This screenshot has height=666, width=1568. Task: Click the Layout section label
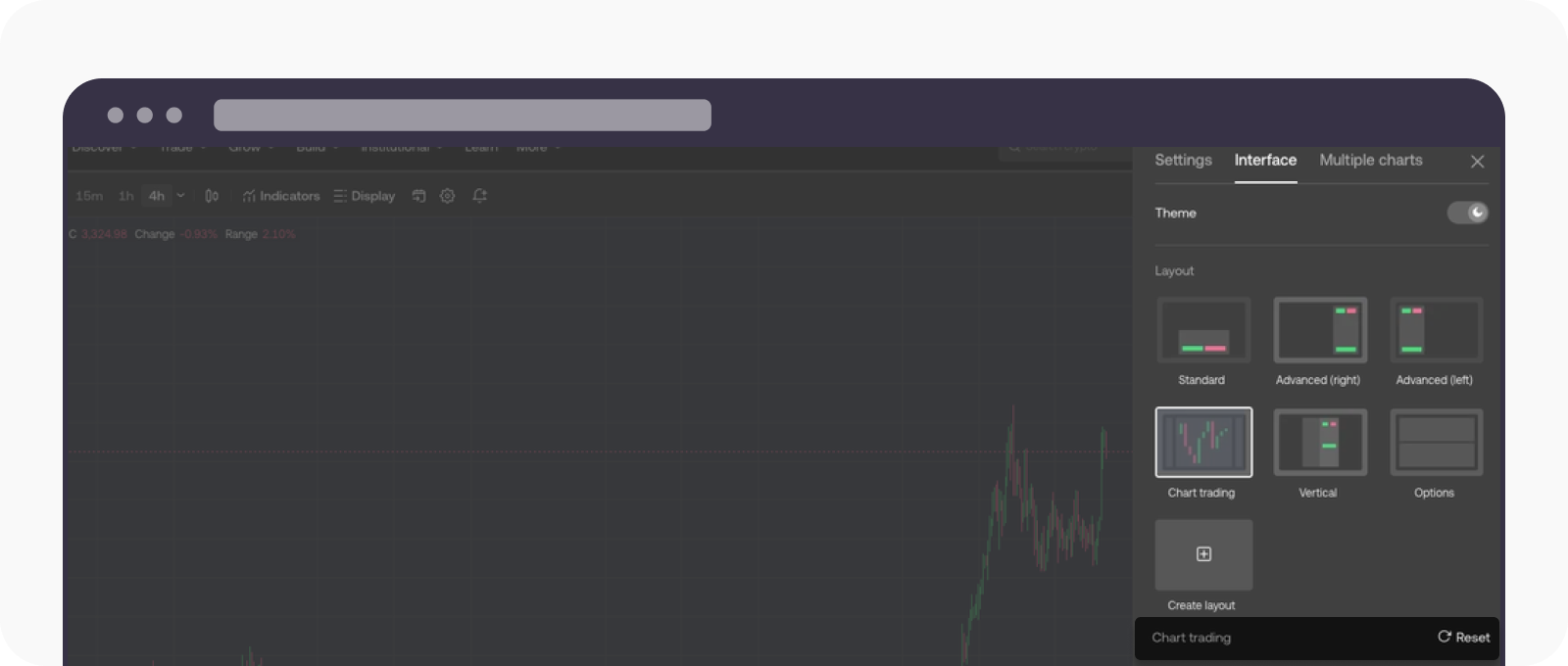click(x=1174, y=270)
